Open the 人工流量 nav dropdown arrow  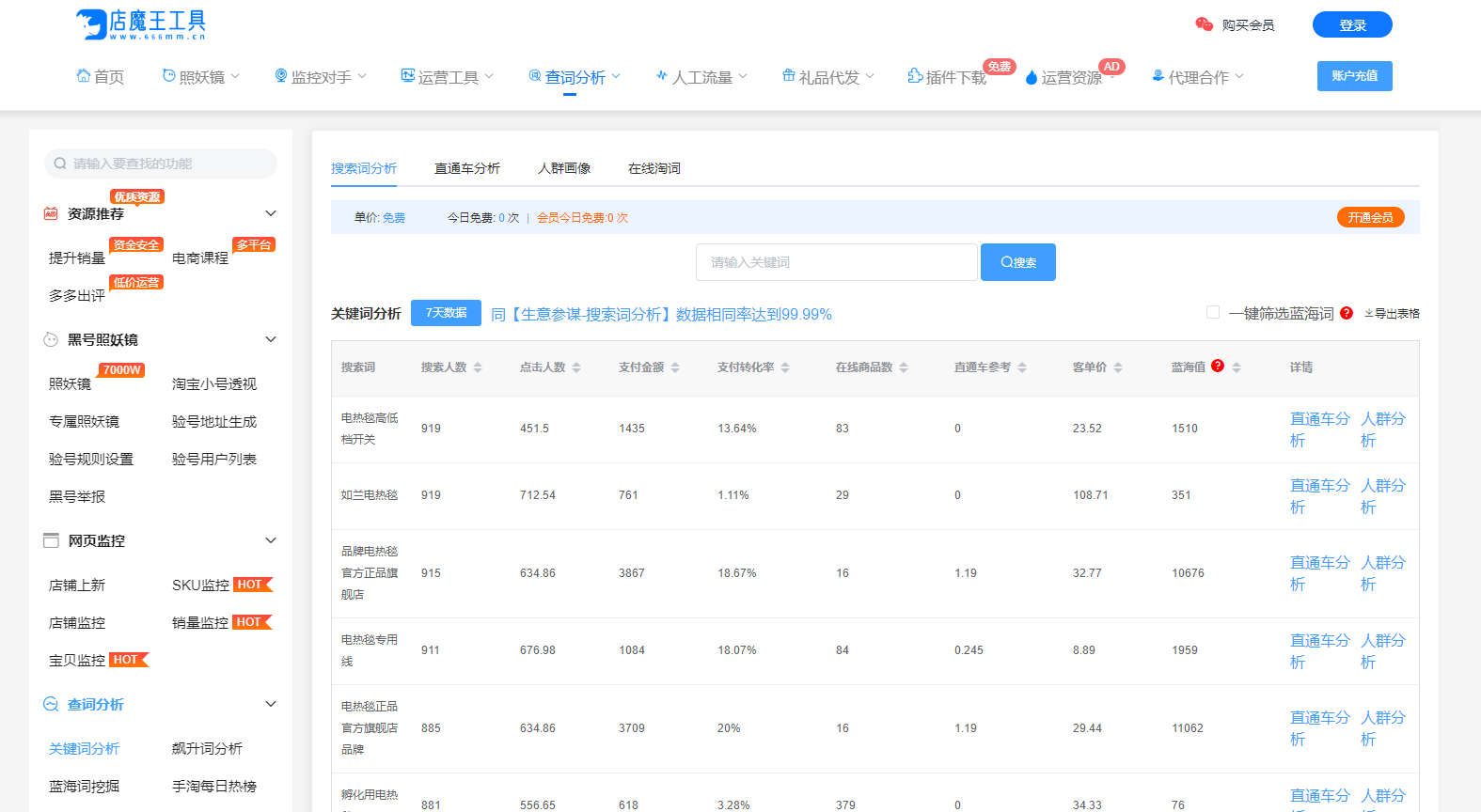coord(743,76)
